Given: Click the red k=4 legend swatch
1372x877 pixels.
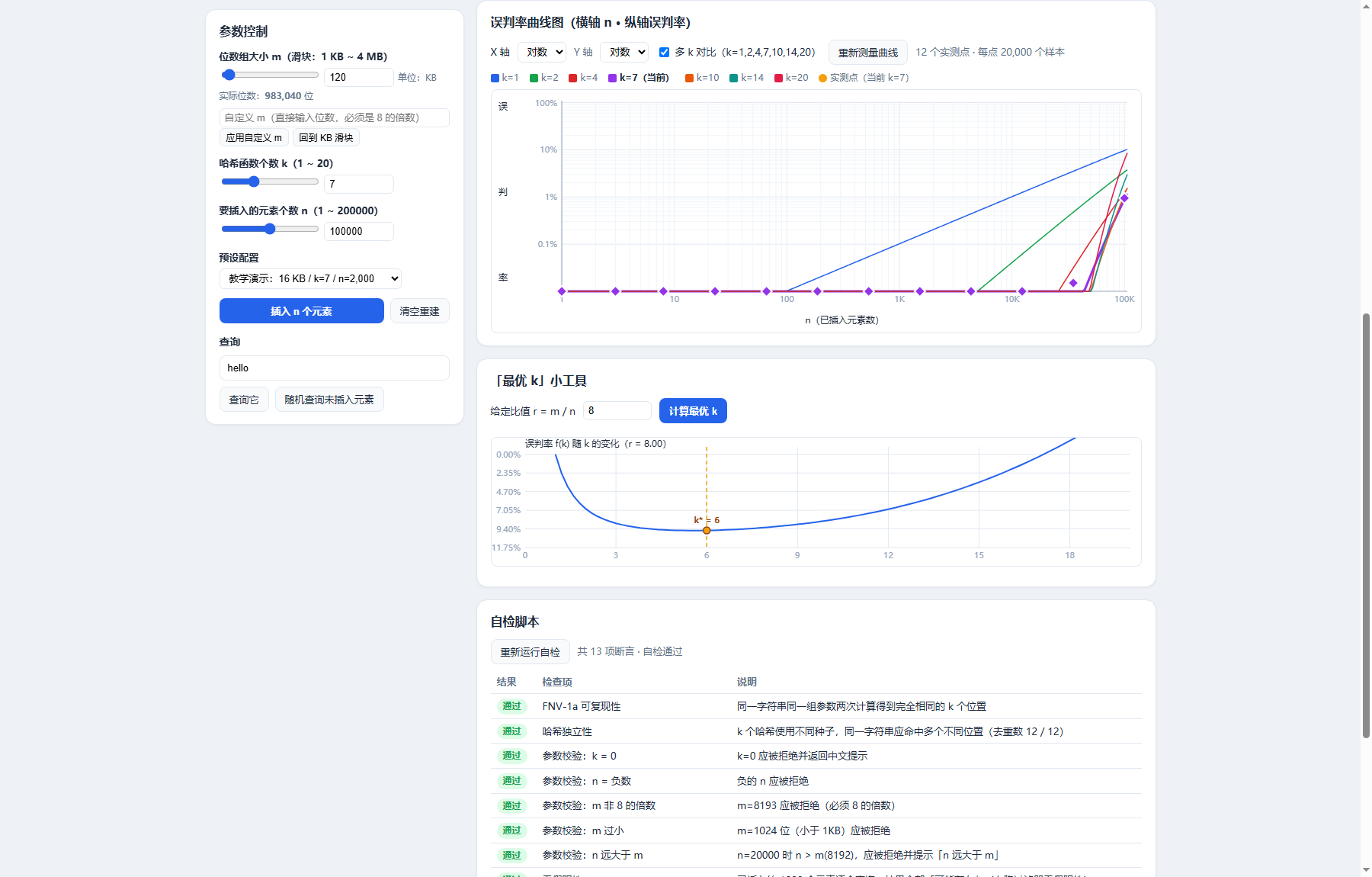Looking at the screenshot, I should pyautogui.click(x=572, y=78).
